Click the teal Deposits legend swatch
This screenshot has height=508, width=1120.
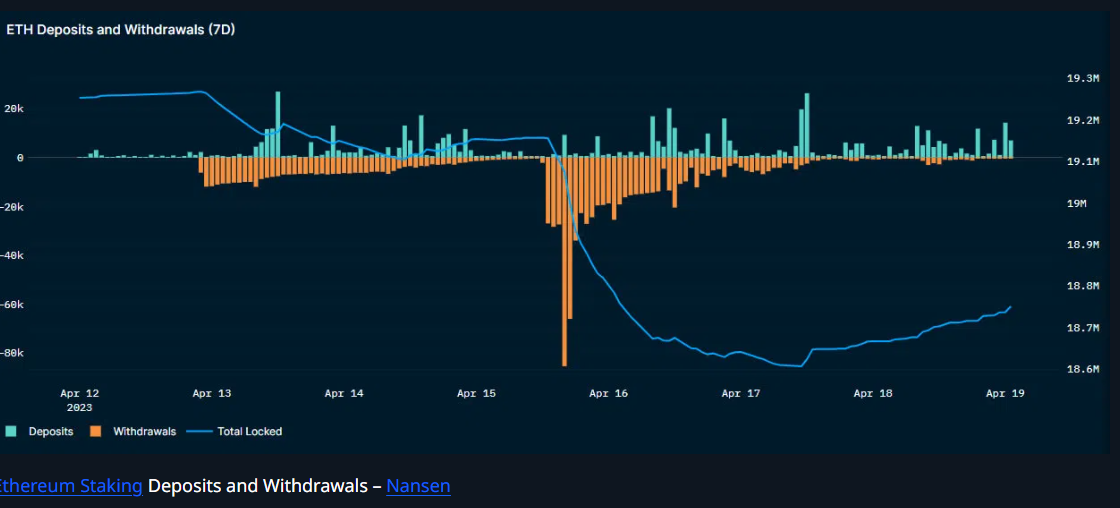[11, 432]
